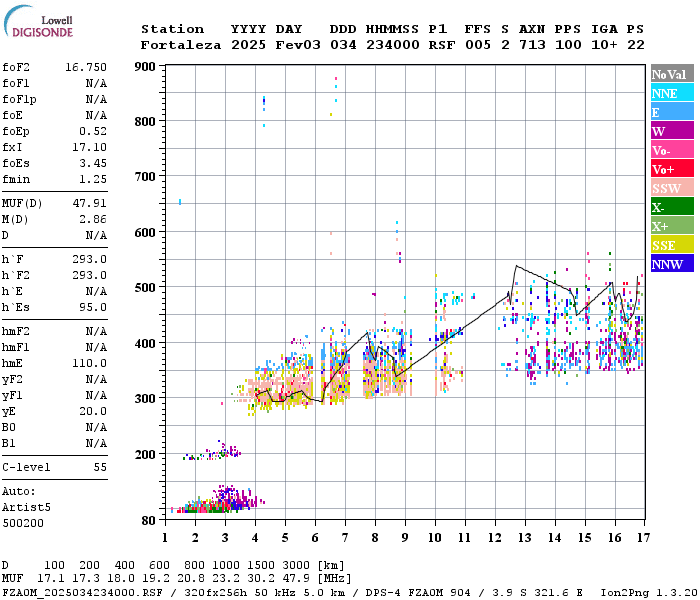This screenshot has width=700, height=600.
Task: Select the X+ light green legend swatch
Action: coord(672,226)
